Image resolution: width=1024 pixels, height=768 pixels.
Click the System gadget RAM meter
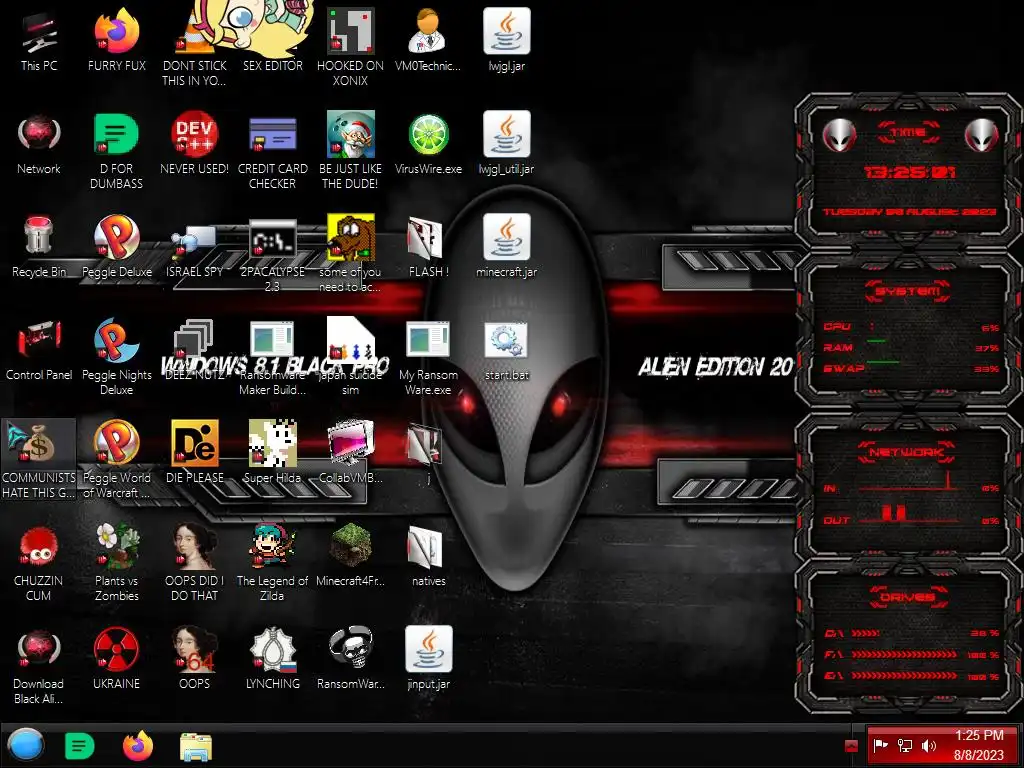(x=910, y=347)
